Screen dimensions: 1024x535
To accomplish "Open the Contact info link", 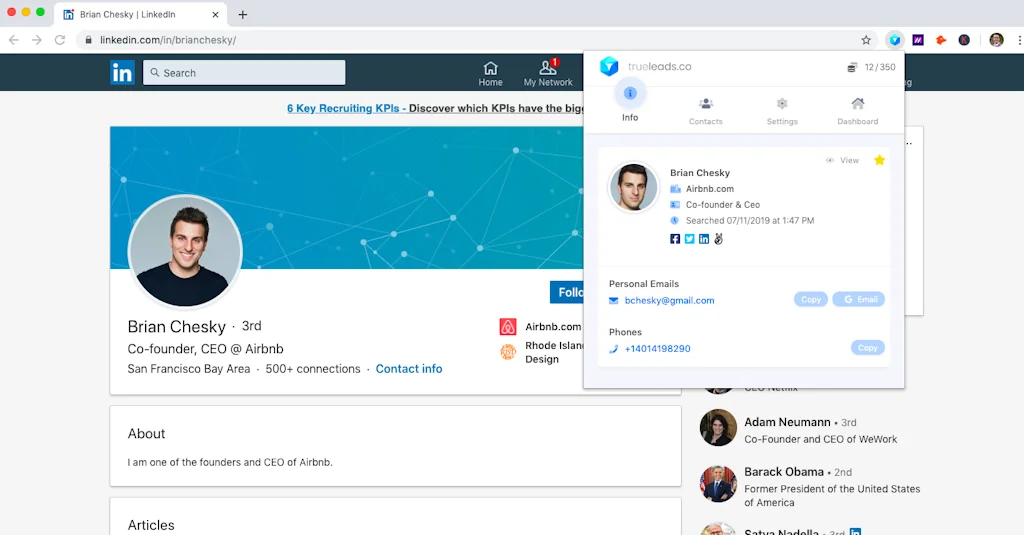I will click(409, 368).
